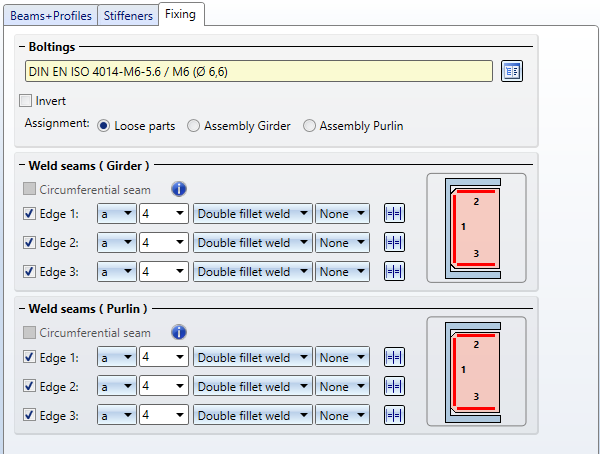The image size is (600, 454).
Task: Open weld settings icon for Girder Edge 2
Action: click(394, 242)
